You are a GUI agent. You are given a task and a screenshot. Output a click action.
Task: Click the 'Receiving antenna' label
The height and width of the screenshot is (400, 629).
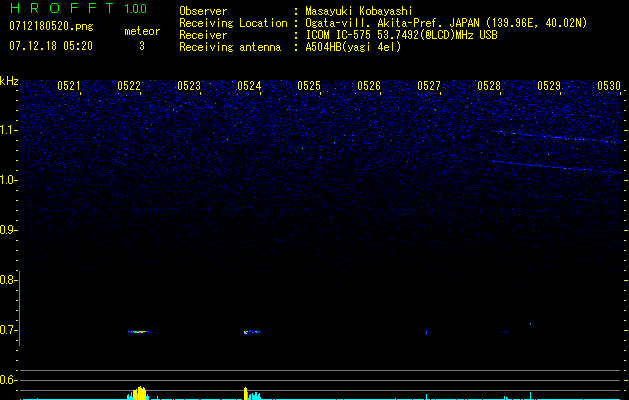click(x=230, y=47)
